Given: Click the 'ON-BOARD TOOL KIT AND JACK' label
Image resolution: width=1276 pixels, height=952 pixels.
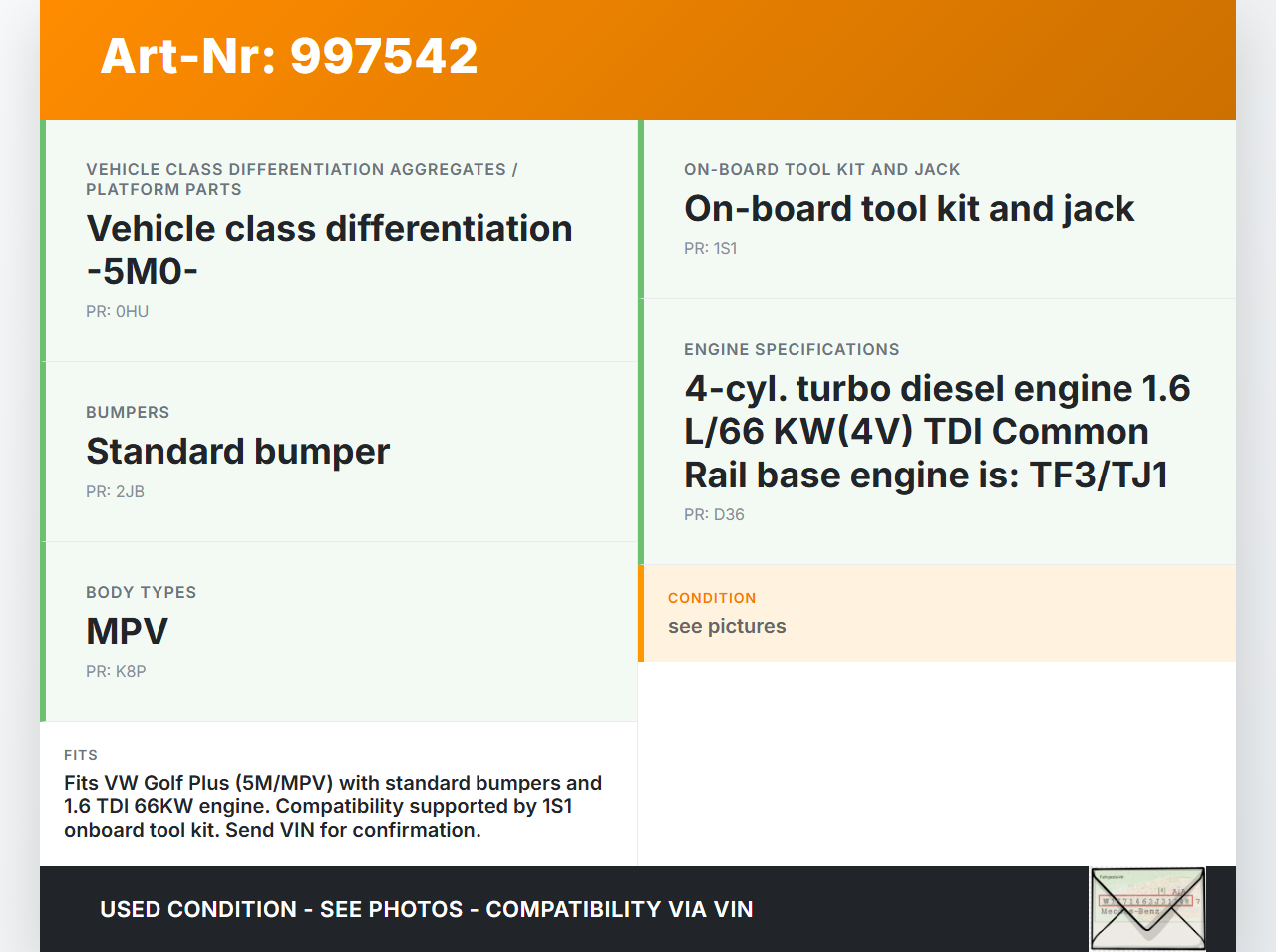Looking at the screenshot, I should point(821,169).
